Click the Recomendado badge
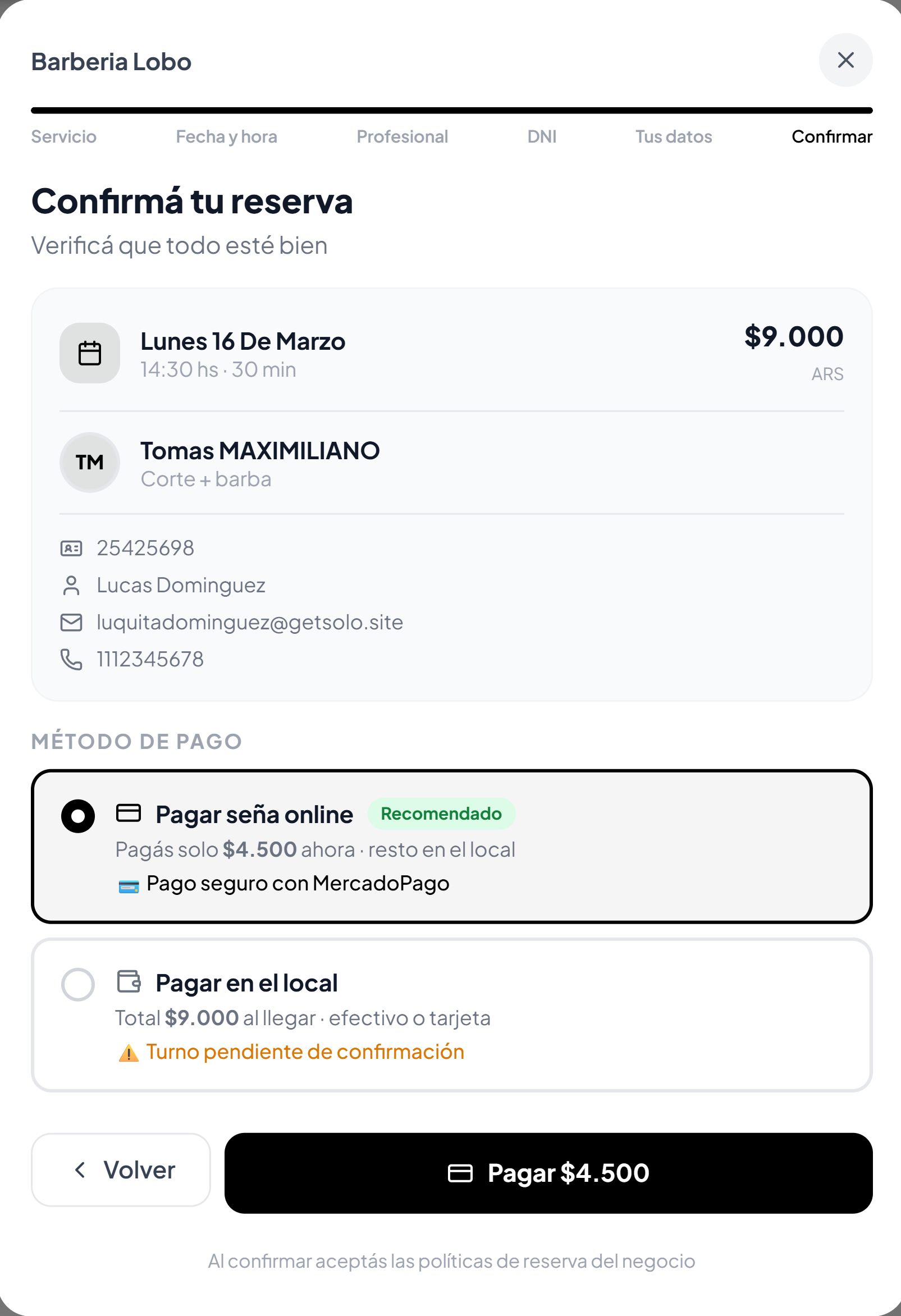 (x=442, y=814)
